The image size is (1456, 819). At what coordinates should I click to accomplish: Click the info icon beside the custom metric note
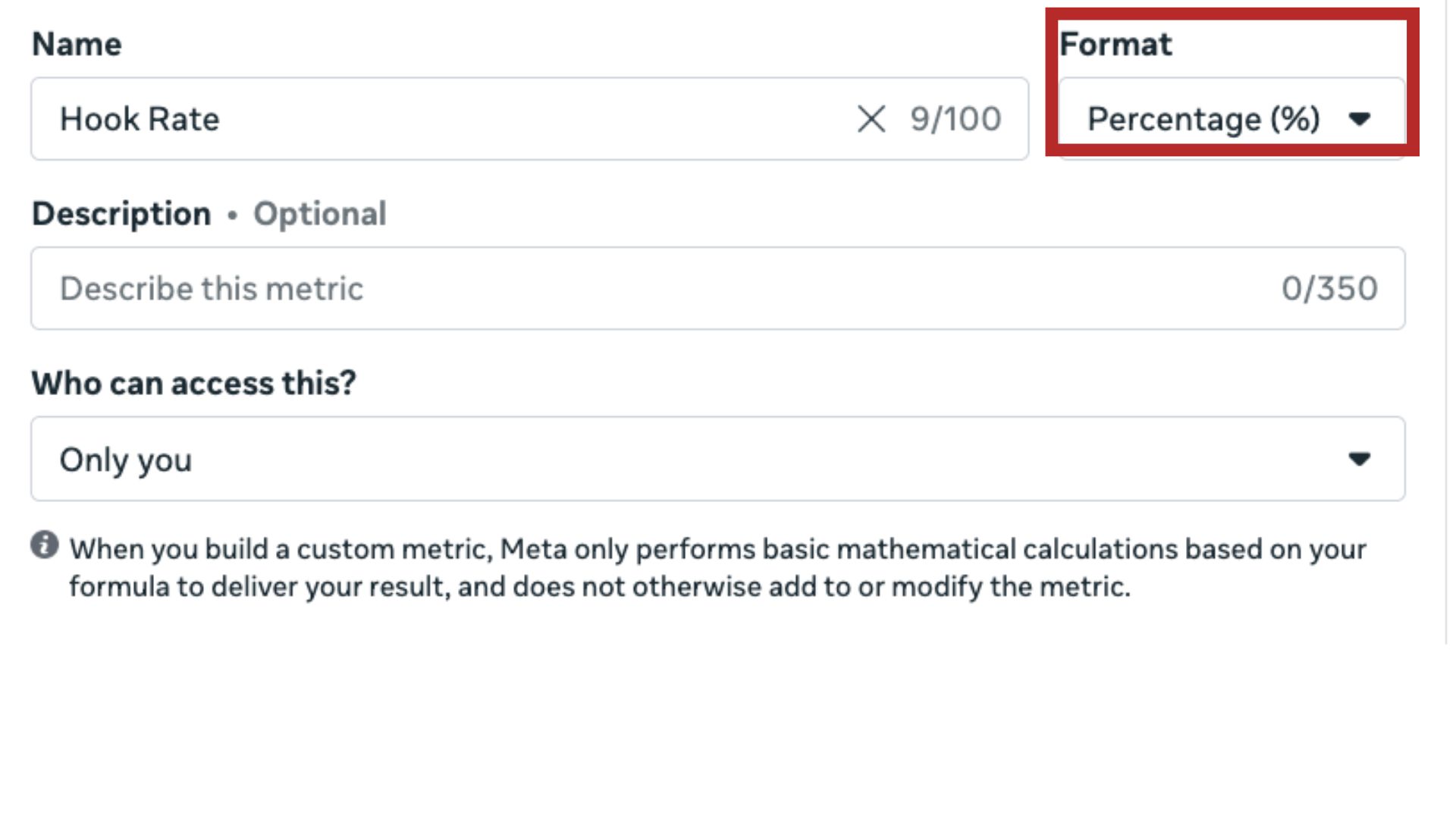pos(45,544)
